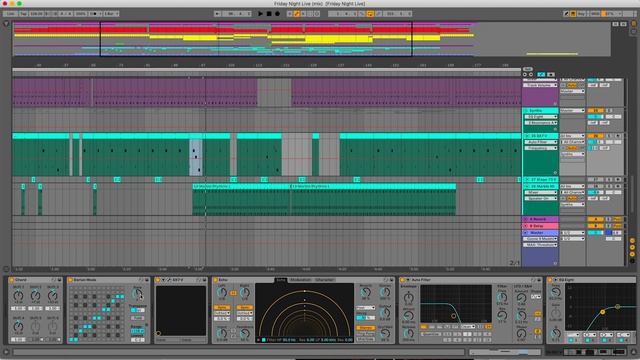Fold the Synths group track
The height and width of the screenshot is (360, 640).
pos(526,111)
